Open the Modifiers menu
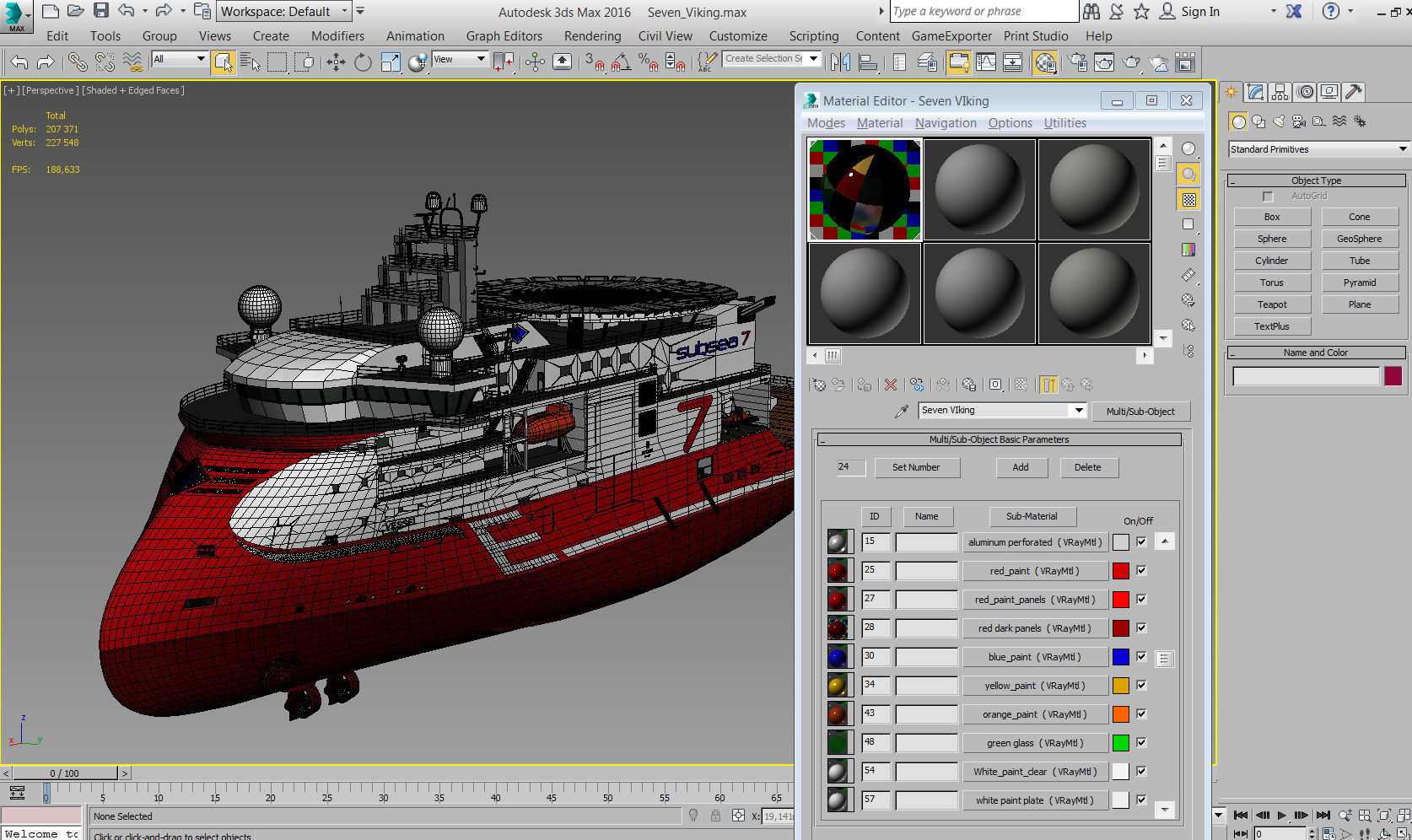Screen dimensions: 1412x840 tap(337, 36)
